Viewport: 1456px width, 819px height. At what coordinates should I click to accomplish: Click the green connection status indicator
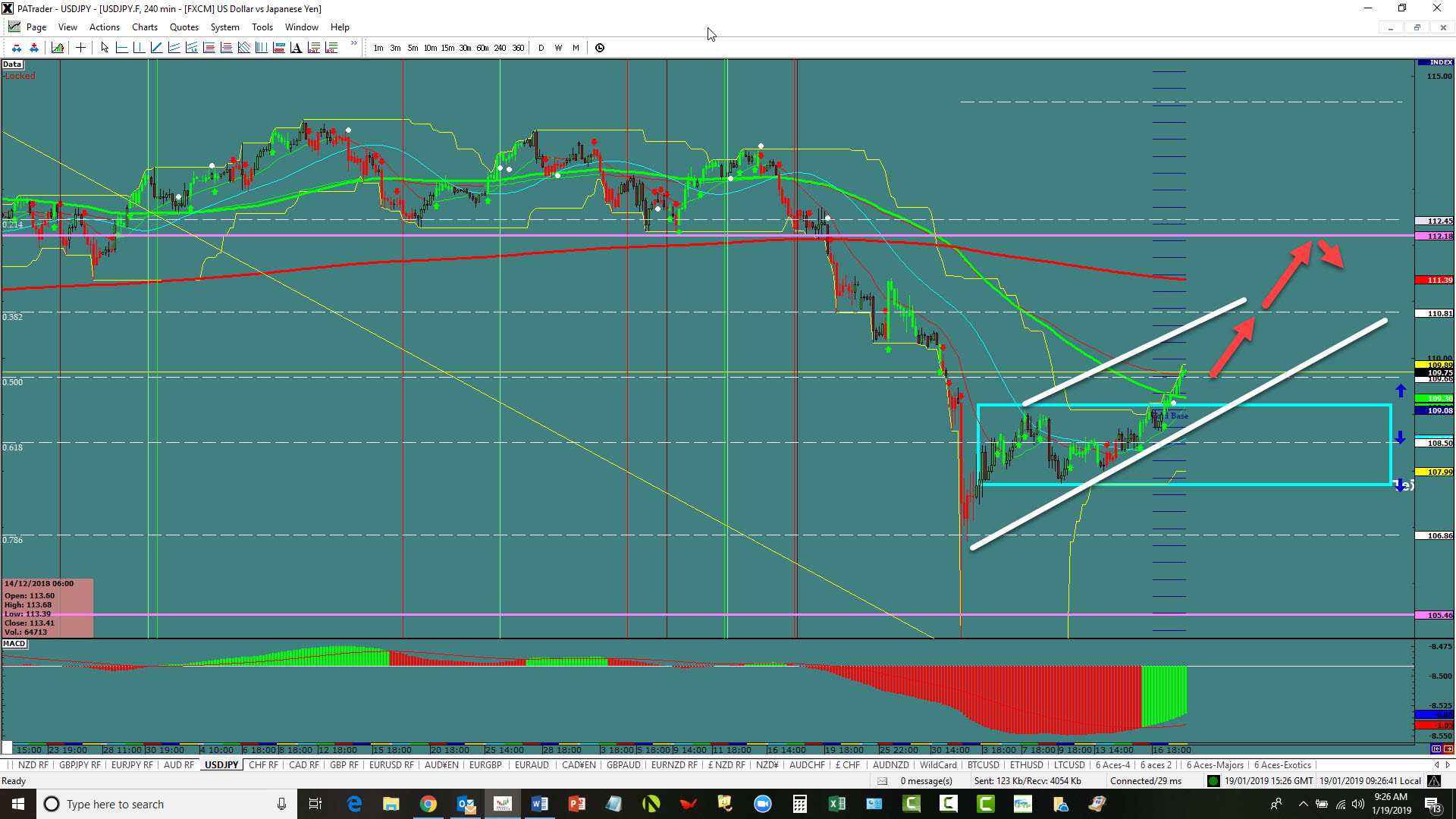[x=1213, y=781]
